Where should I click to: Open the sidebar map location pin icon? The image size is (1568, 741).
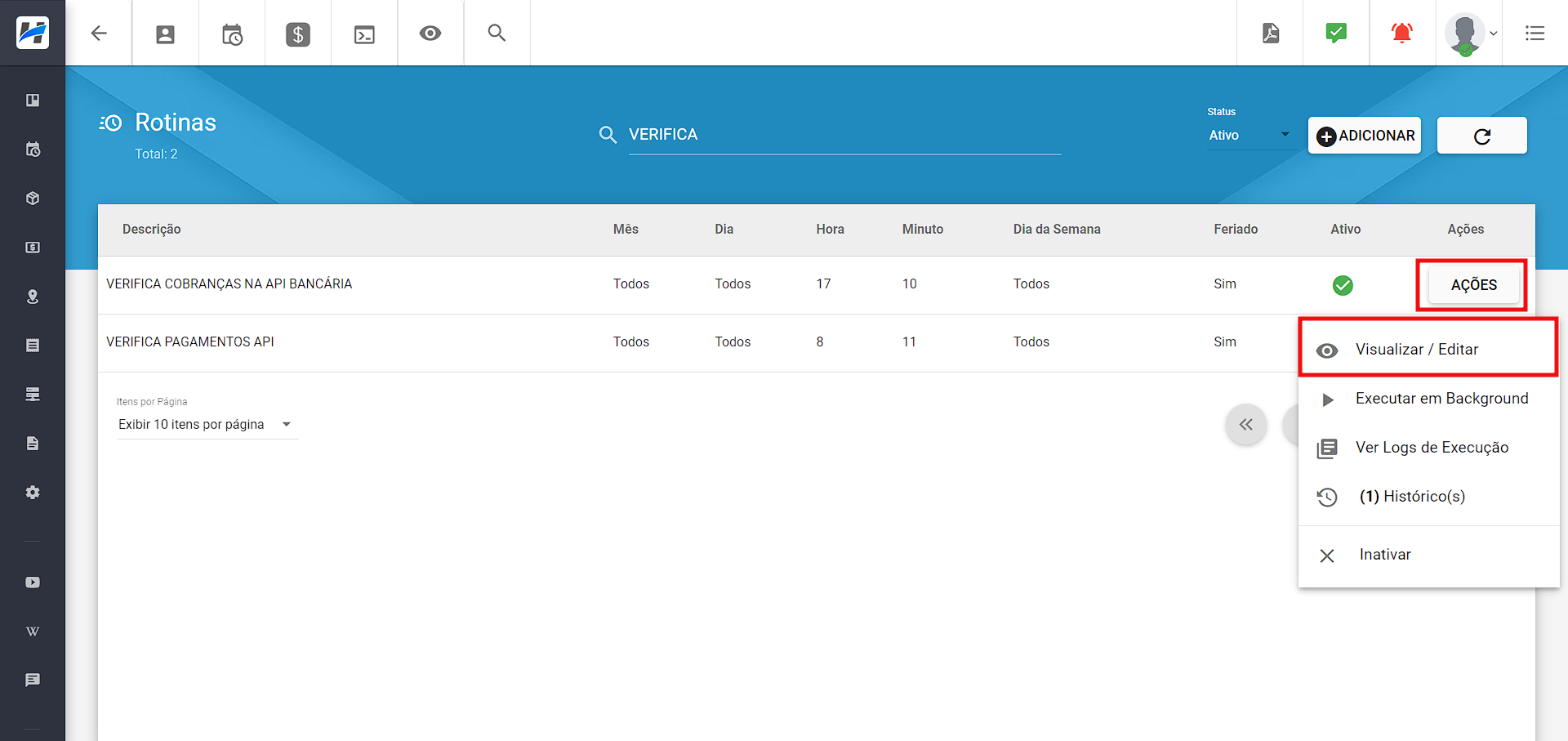tap(33, 297)
